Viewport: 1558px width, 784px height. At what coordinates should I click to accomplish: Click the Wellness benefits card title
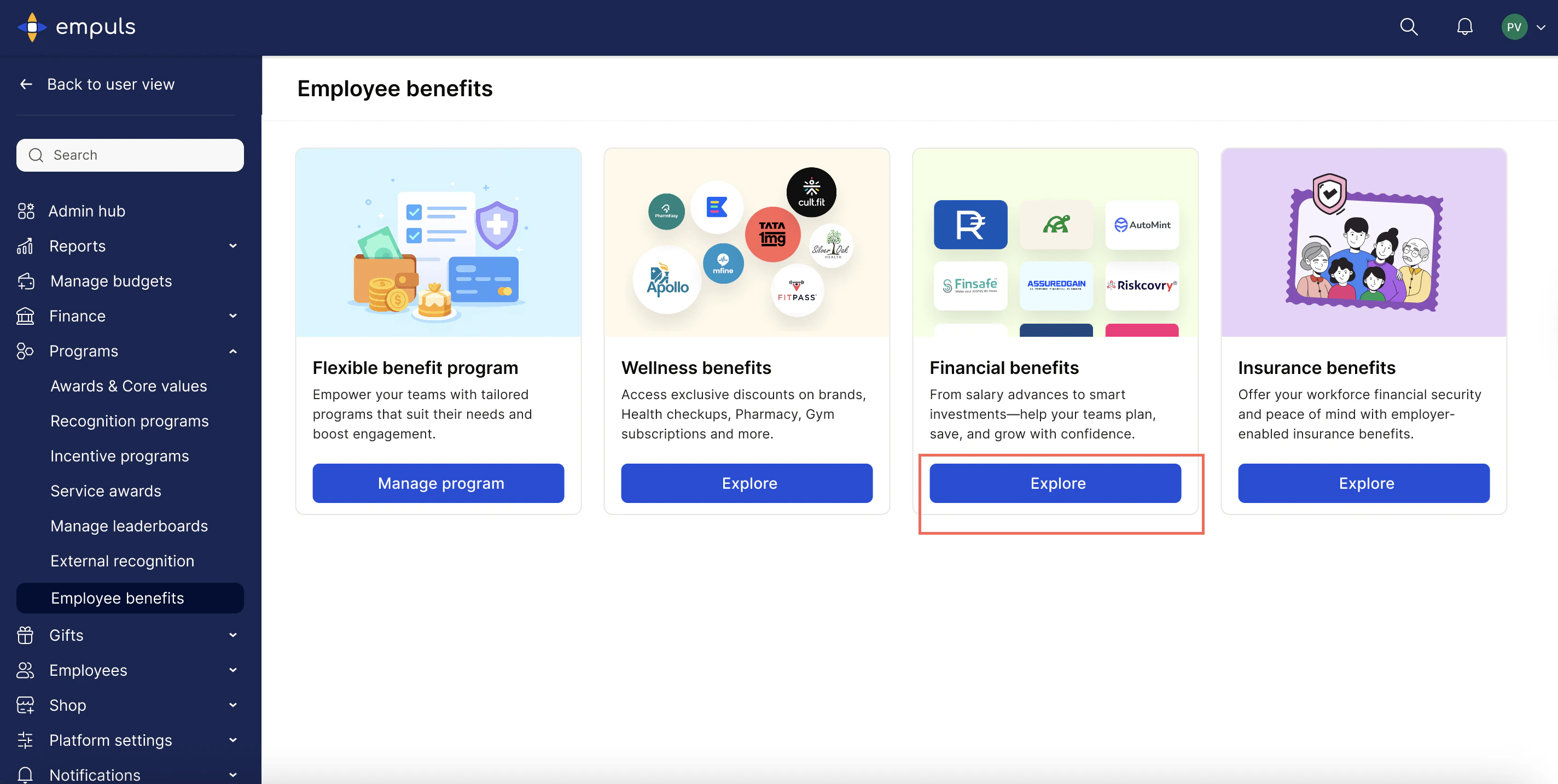point(696,368)
